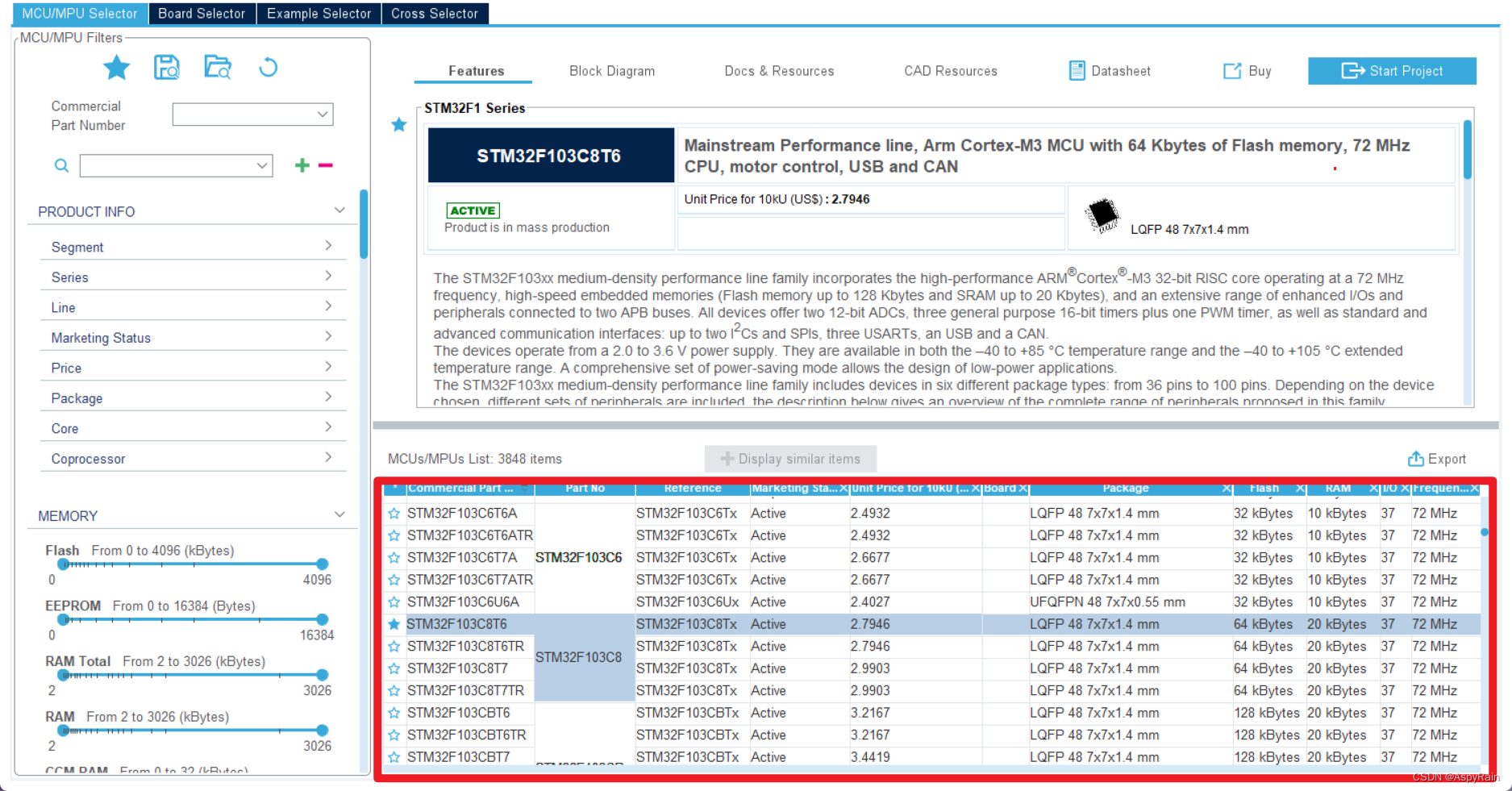Open the Datasheet

point(1110,71)
